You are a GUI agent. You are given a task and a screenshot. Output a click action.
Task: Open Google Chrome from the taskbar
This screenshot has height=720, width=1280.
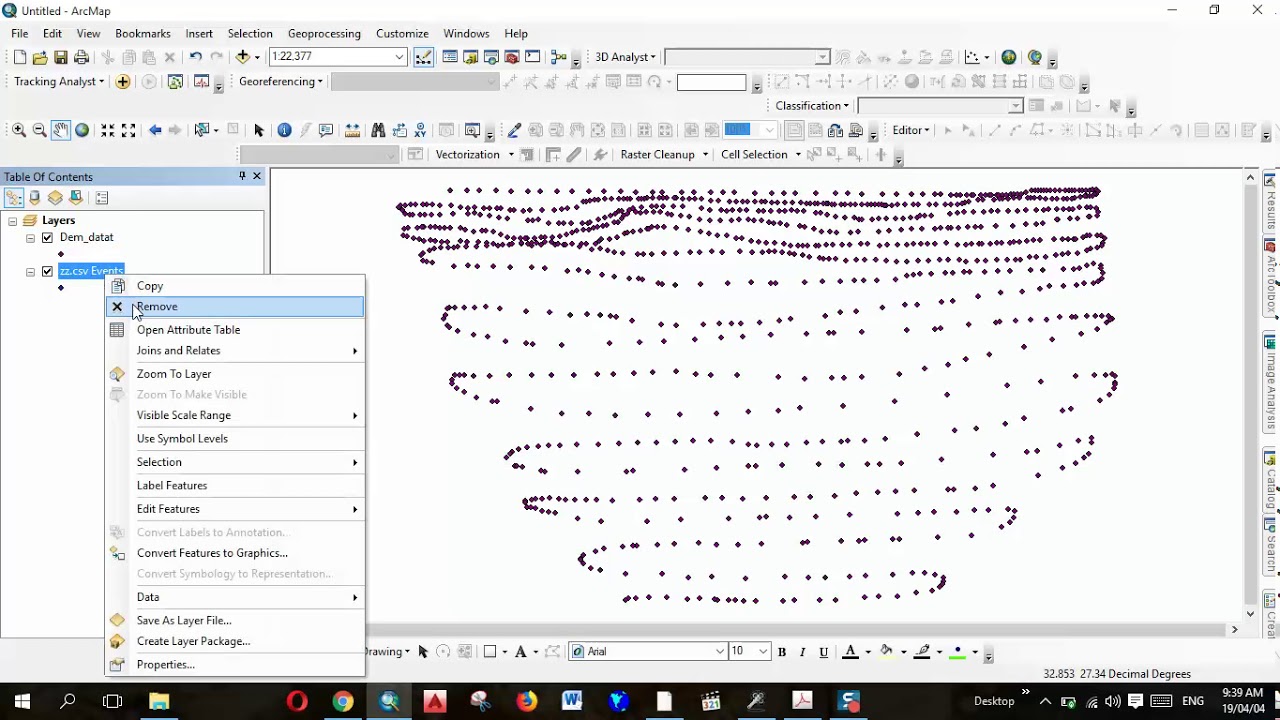pos(343,701)
